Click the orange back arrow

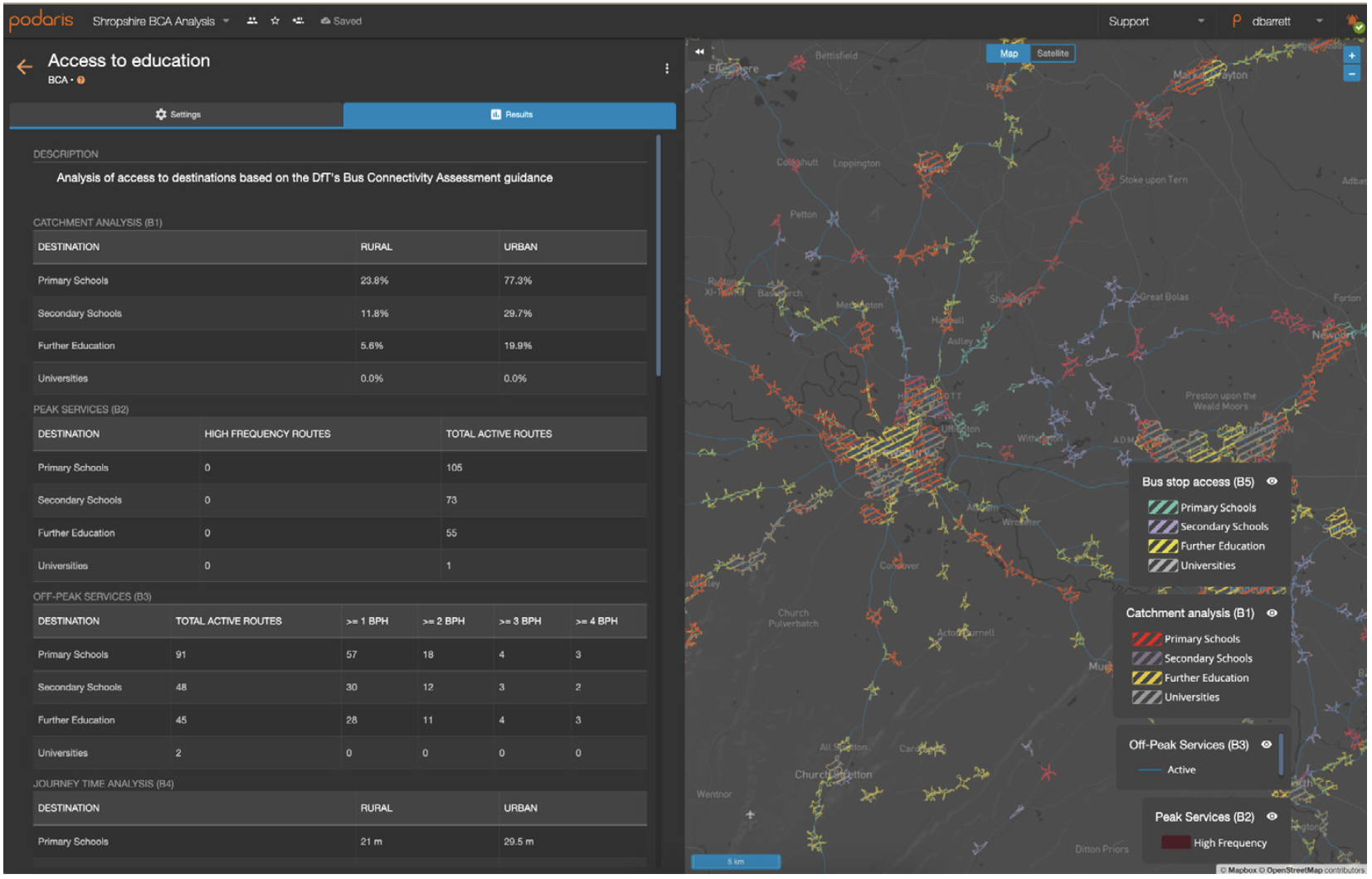click(x=24, y=67)
